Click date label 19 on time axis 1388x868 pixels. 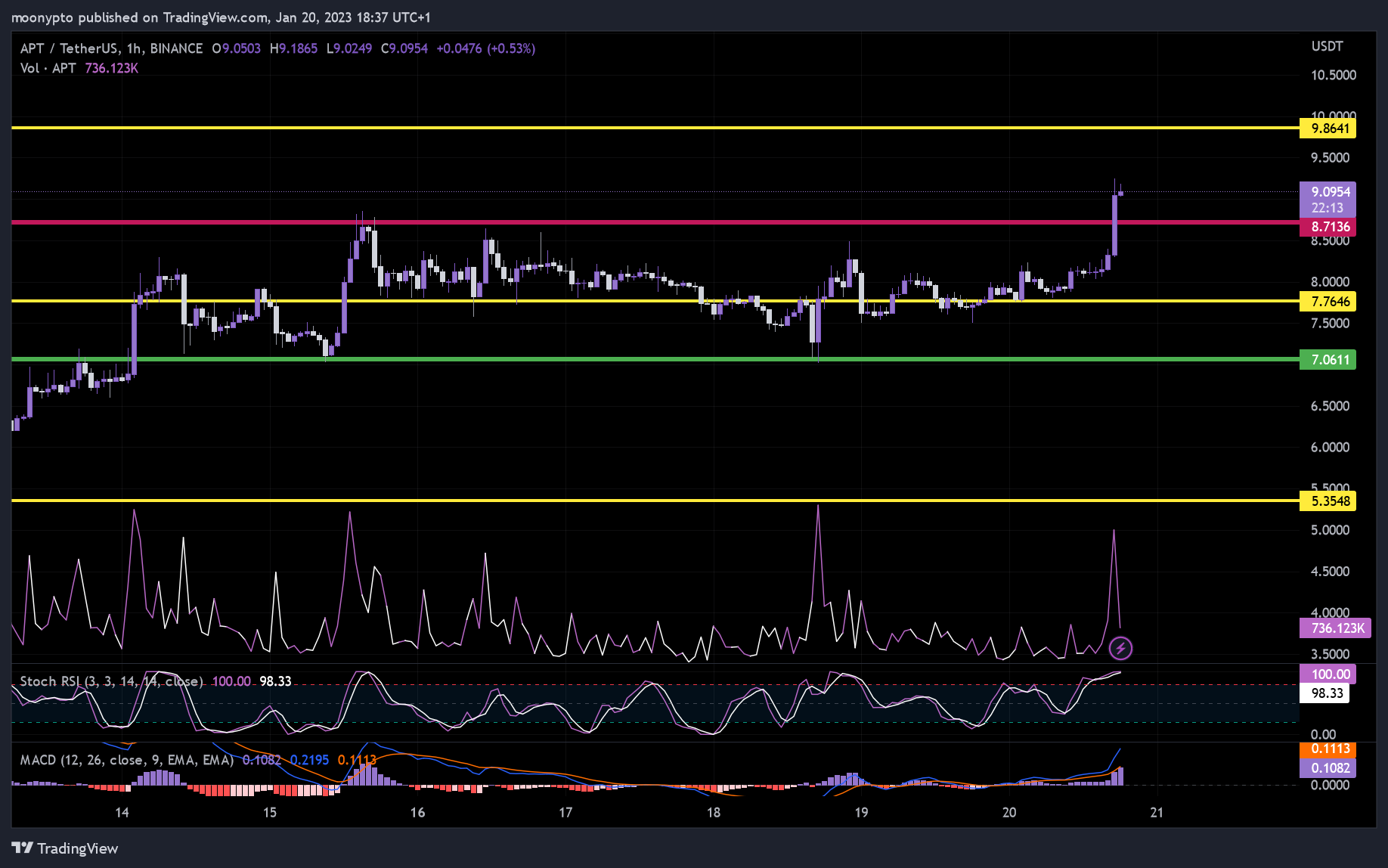(x=861, y=813)
